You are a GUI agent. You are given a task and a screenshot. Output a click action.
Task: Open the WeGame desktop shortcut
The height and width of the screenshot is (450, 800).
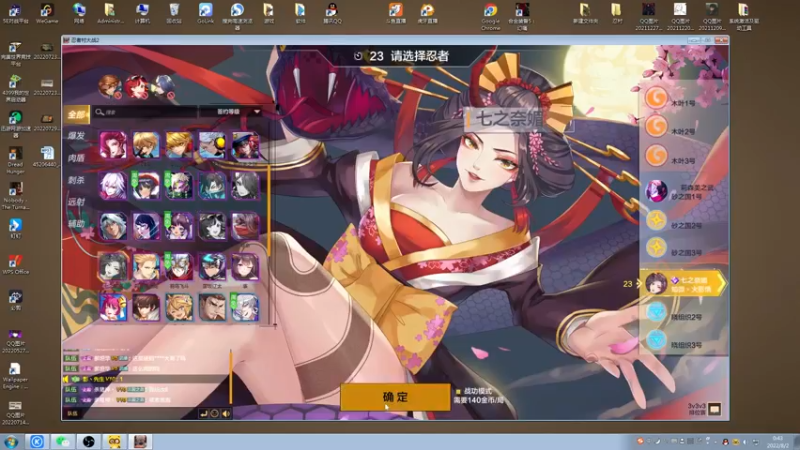[x=47, y=13]
